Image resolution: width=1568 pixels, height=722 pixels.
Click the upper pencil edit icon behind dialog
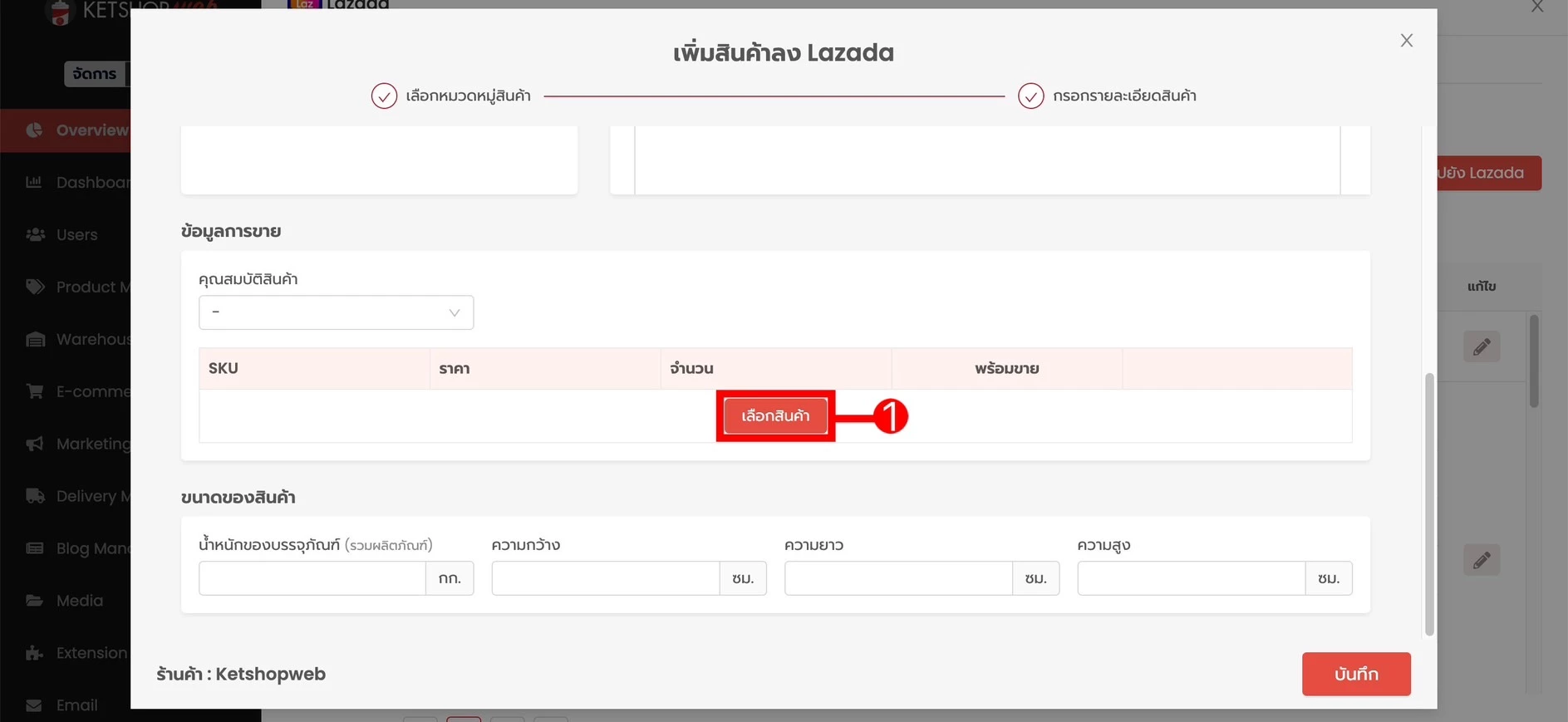coord(1482,346)
